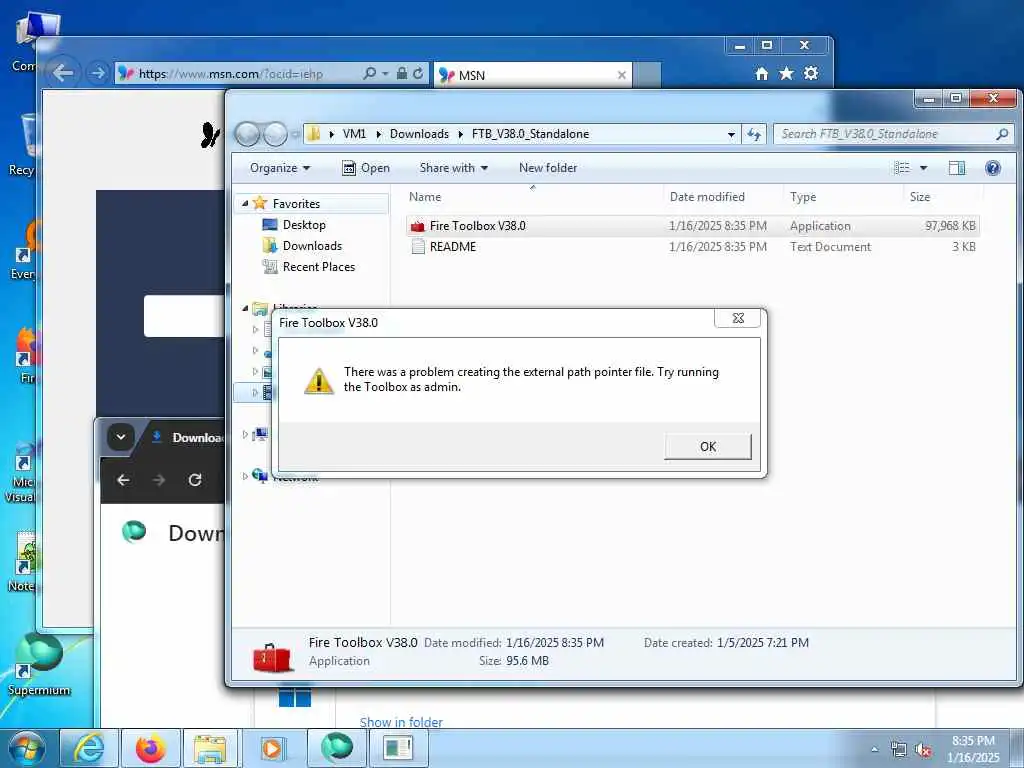1024x768 pixels.
Task: Open the view options dropdown arrow
Action: [x=923, y=168]
